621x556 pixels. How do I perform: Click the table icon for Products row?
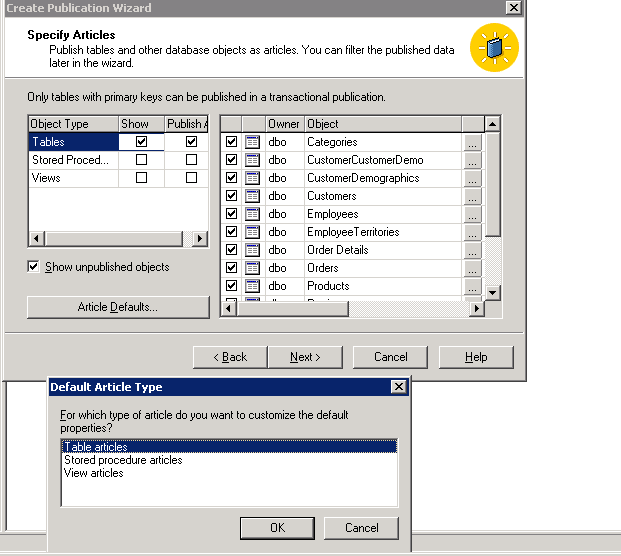[252, 286]
